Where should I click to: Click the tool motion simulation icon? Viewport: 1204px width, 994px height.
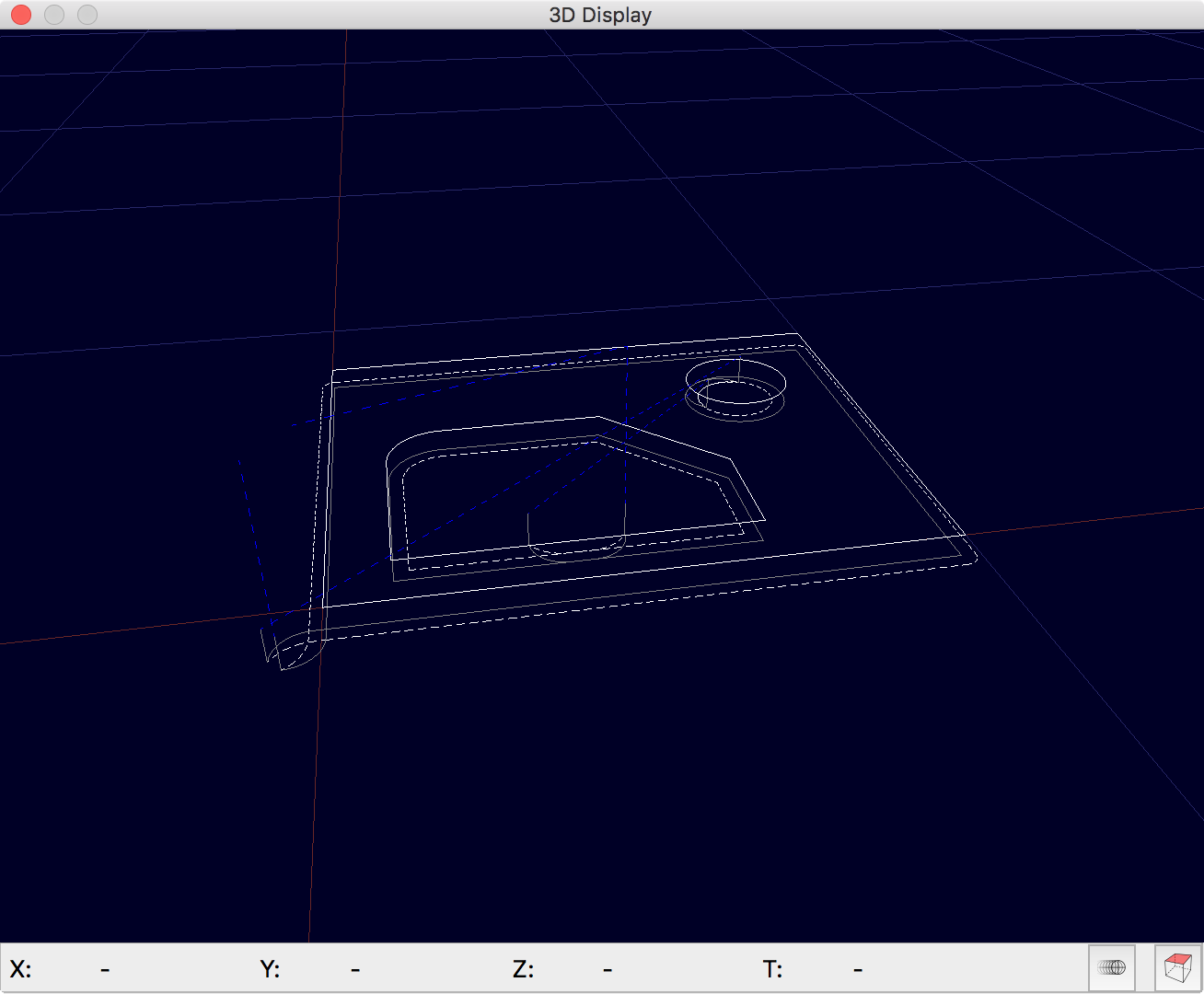[1112, 967]
